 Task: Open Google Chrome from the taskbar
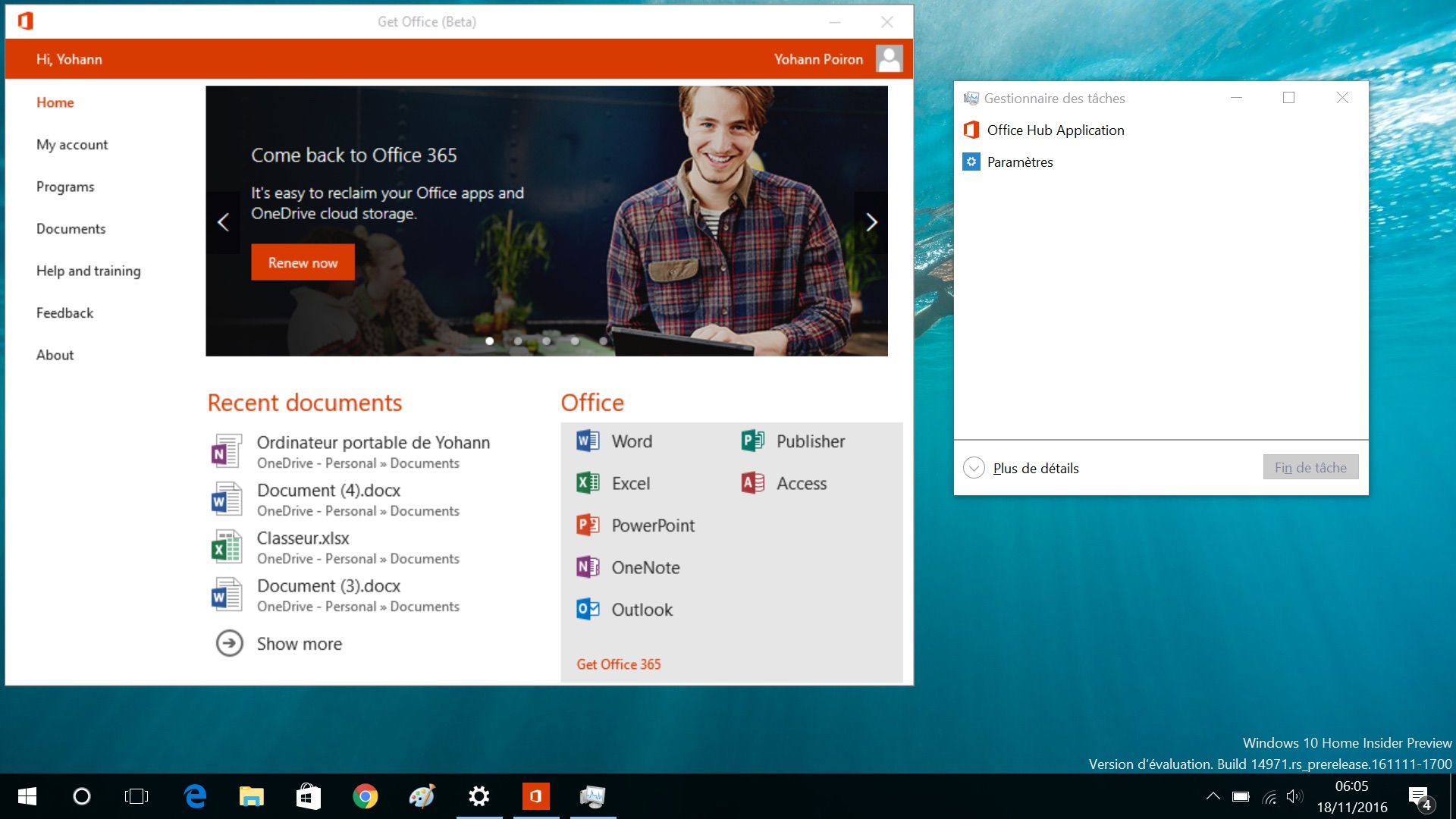click(365, 796)
